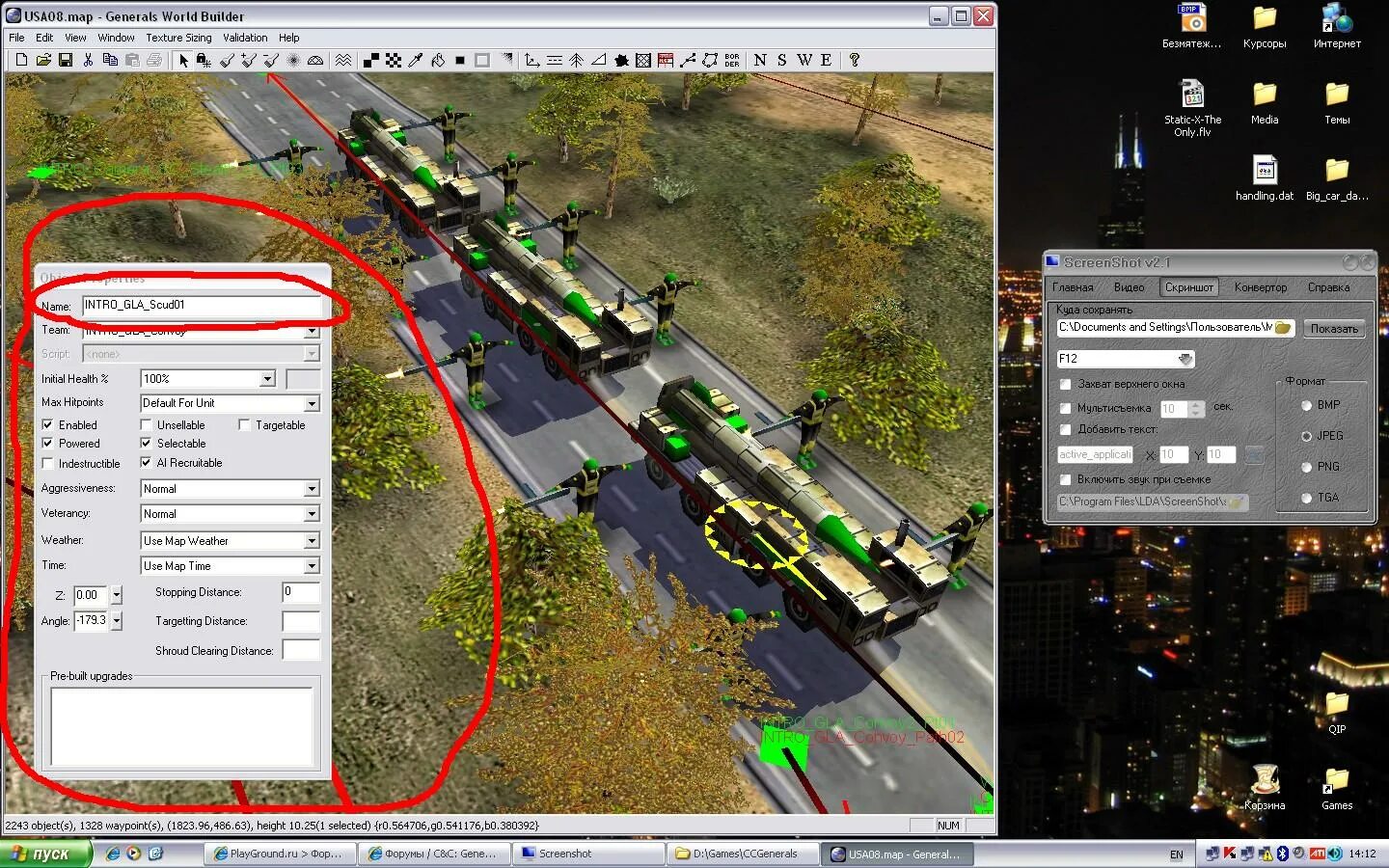
Task: Select the tree placement tool icon
Action: [577, 60]
